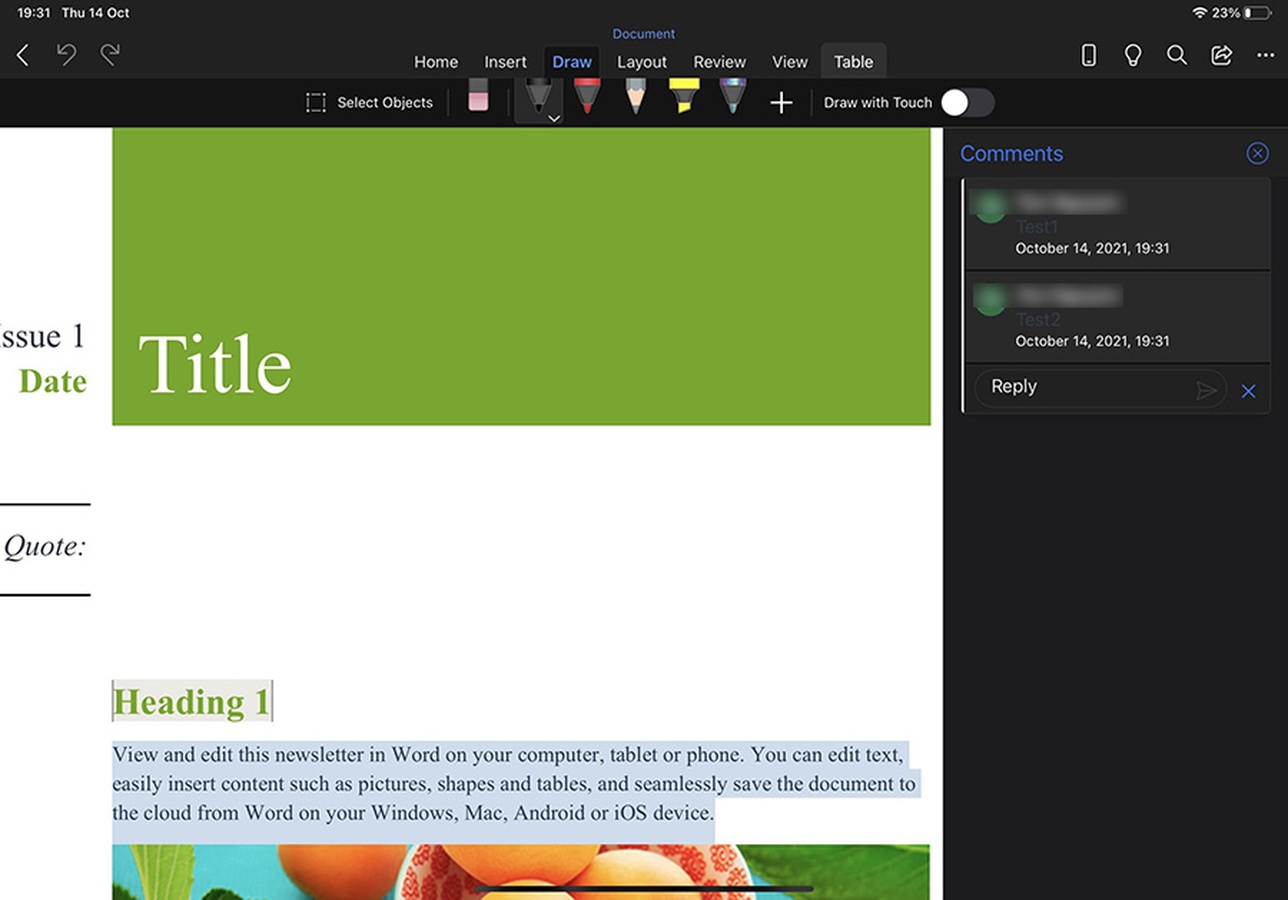Select the yellow highlighter tool

(x=684, y=96)
